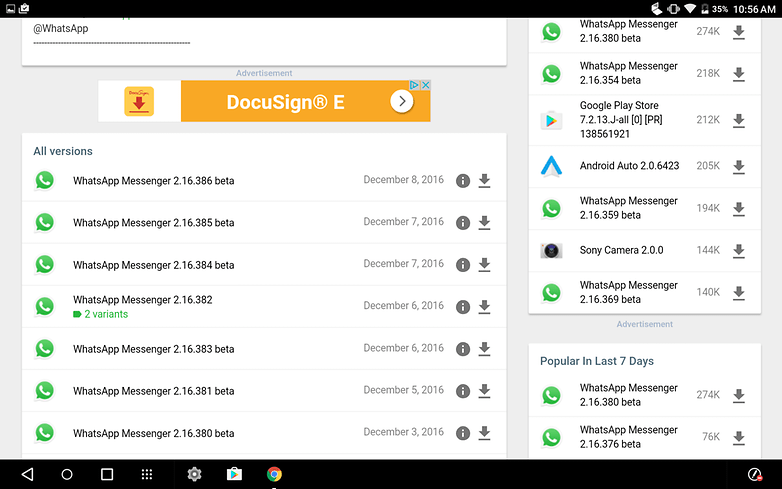Image resolution: width=782 pixels, height=489 pixels.
Task: Open info for WhatsApp 2.16.384 beta
Action: (x=463, y=265)
